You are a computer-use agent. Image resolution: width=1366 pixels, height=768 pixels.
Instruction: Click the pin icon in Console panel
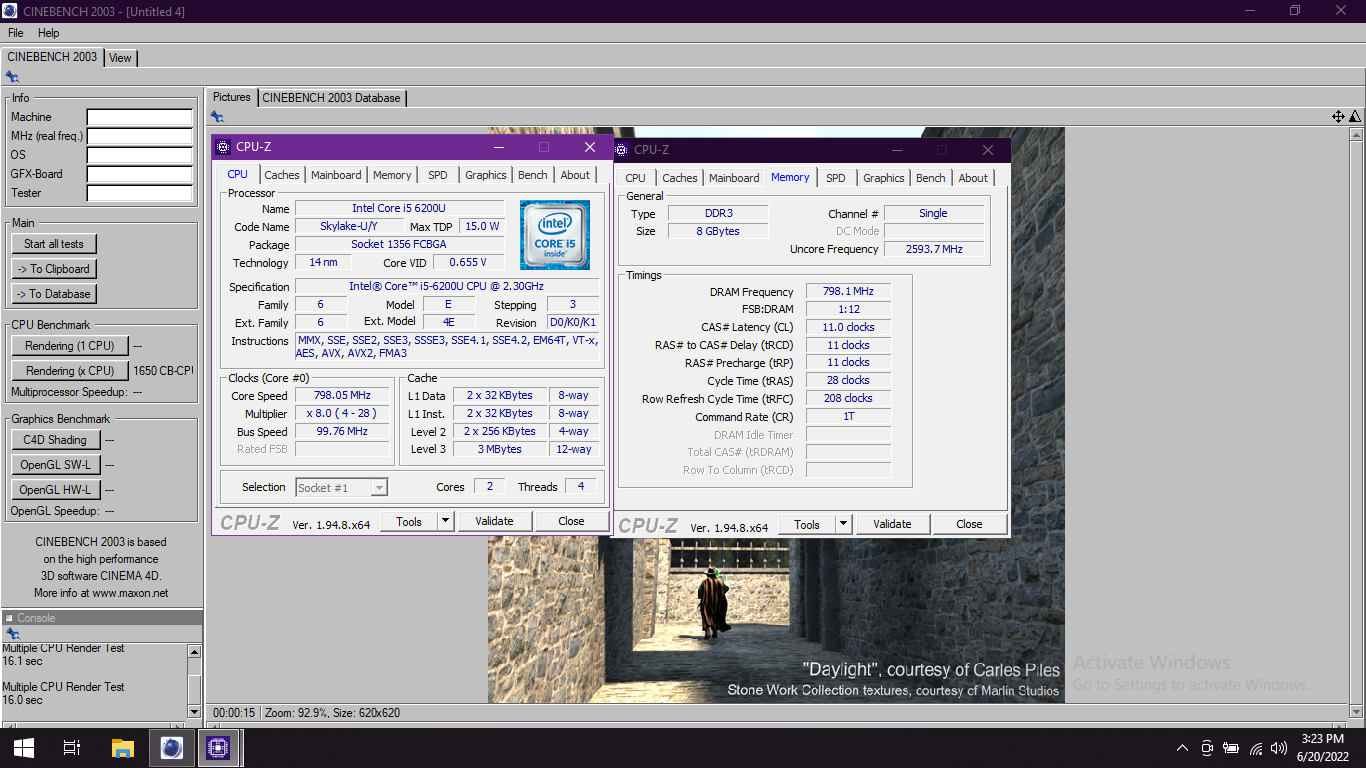pyautogui.click(x=12, y=634)
